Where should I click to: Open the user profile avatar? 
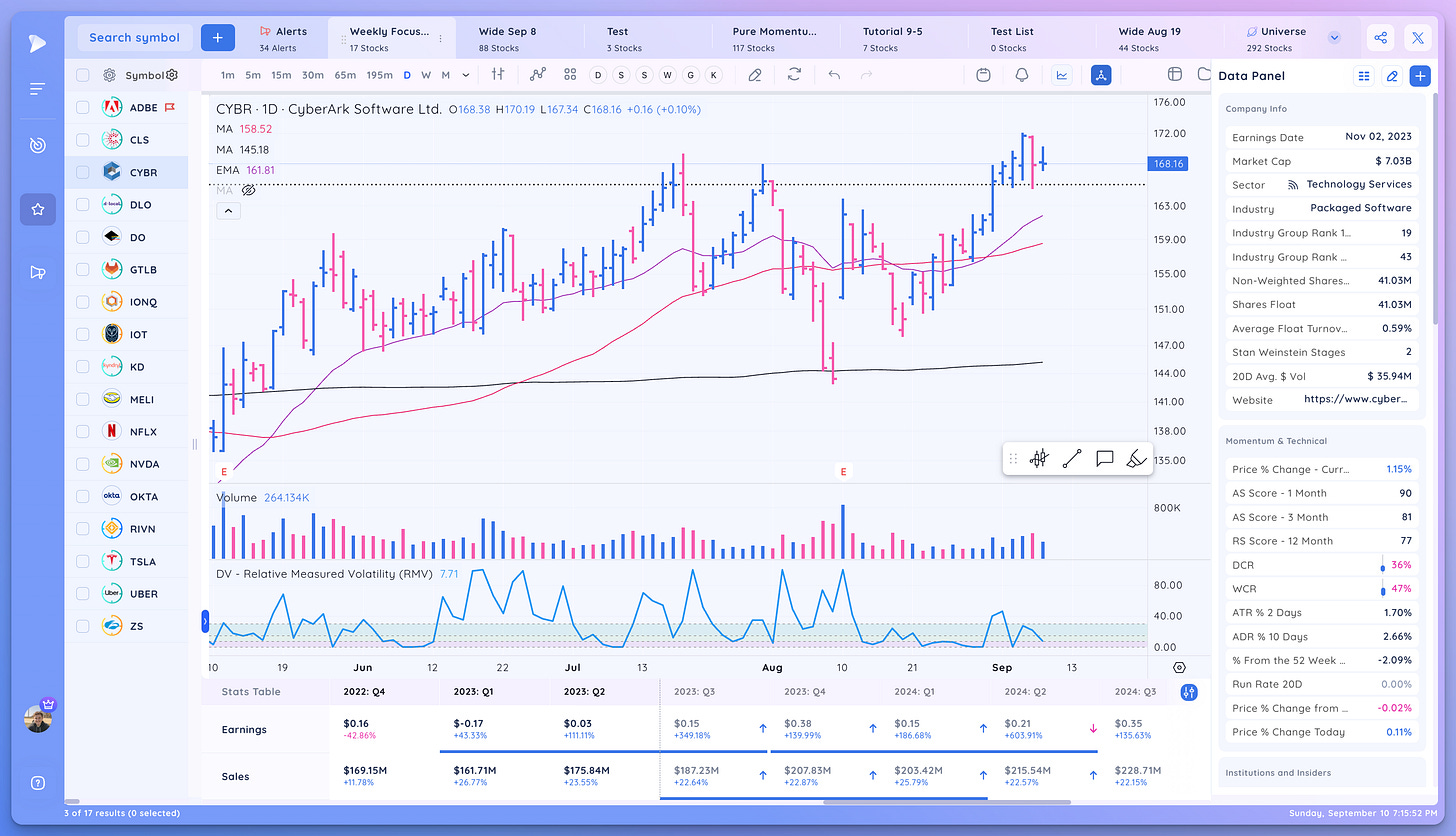[x=38, y=718]
